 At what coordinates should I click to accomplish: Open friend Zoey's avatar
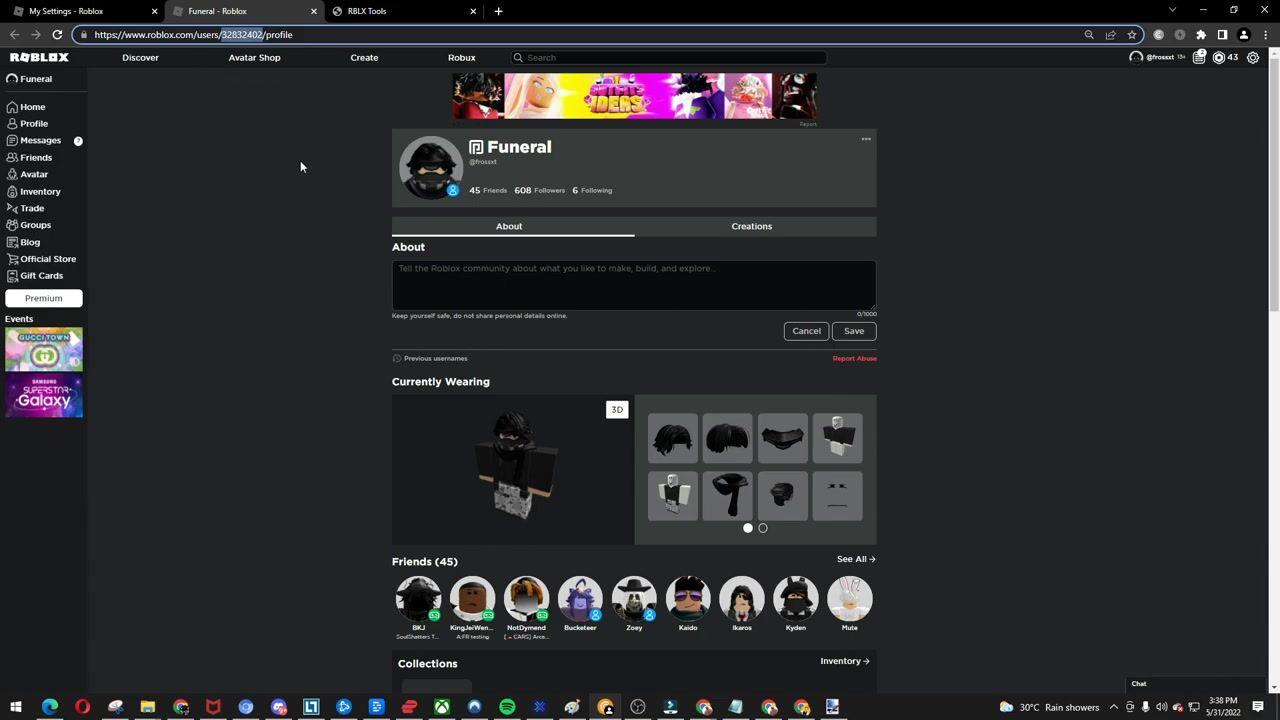[634, 599]
